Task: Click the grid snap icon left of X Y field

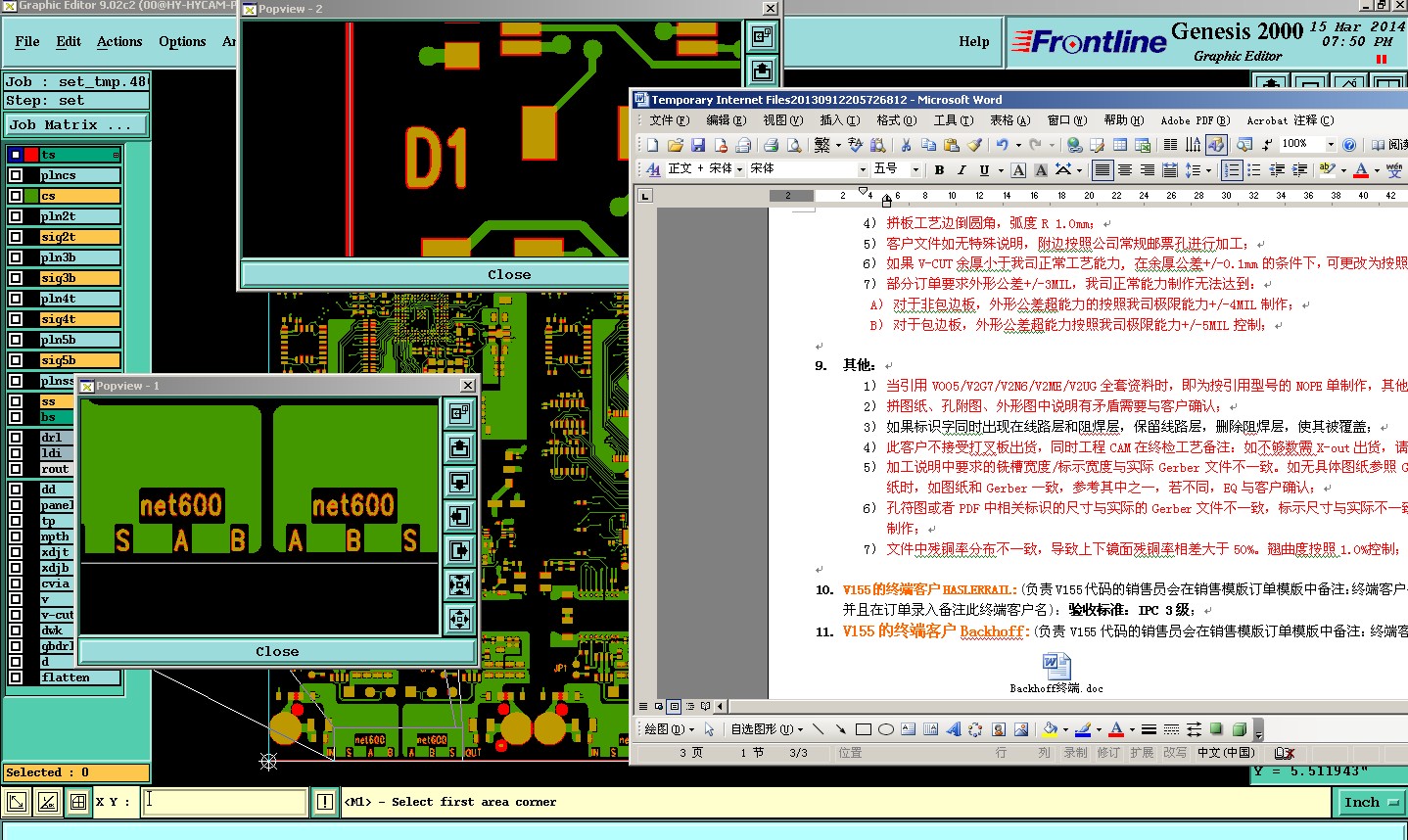Action: 77,803
